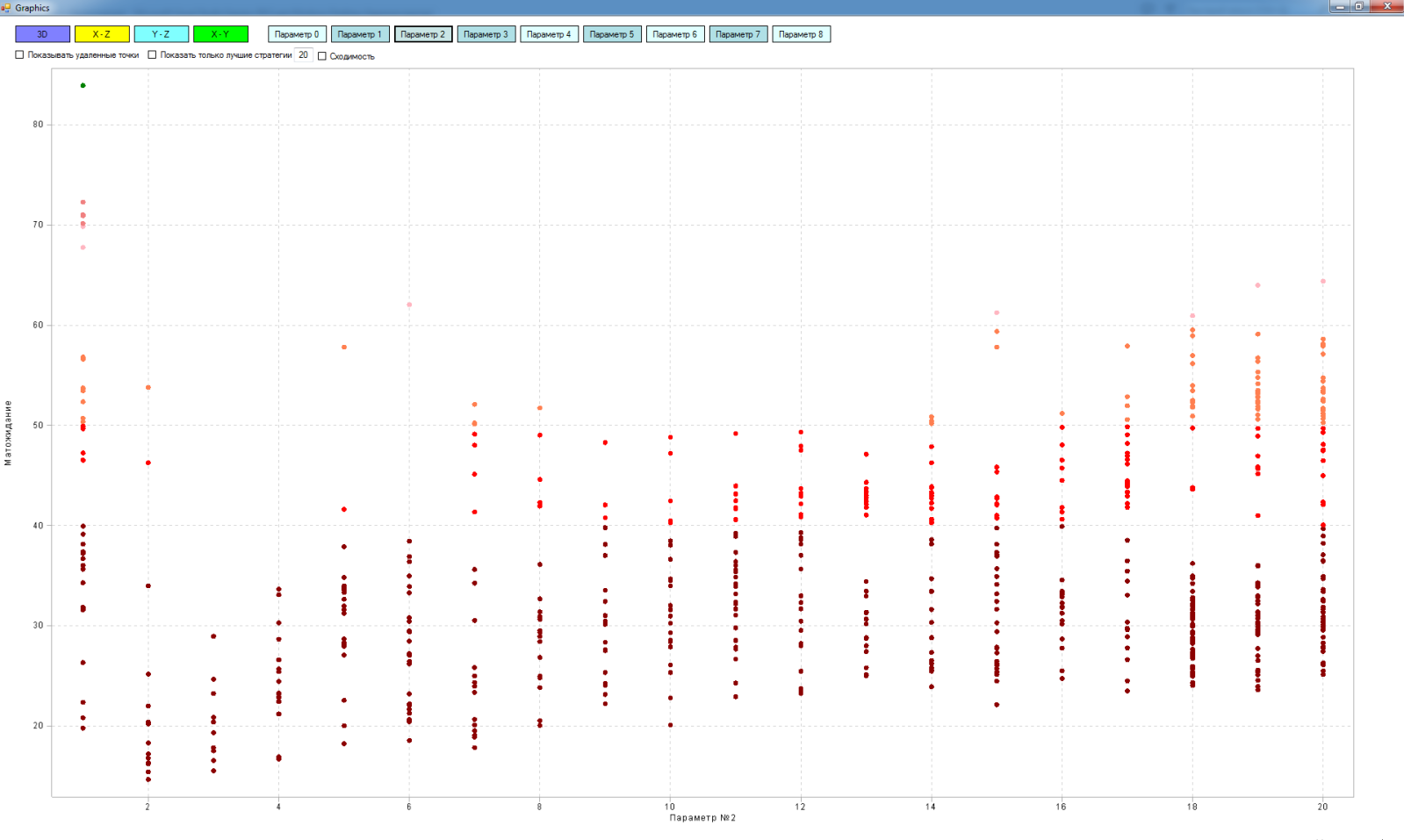Show Параметр 5 plot
This screenshot has height=840, width=1404.
pyautogui.click(x=612, y=34)
